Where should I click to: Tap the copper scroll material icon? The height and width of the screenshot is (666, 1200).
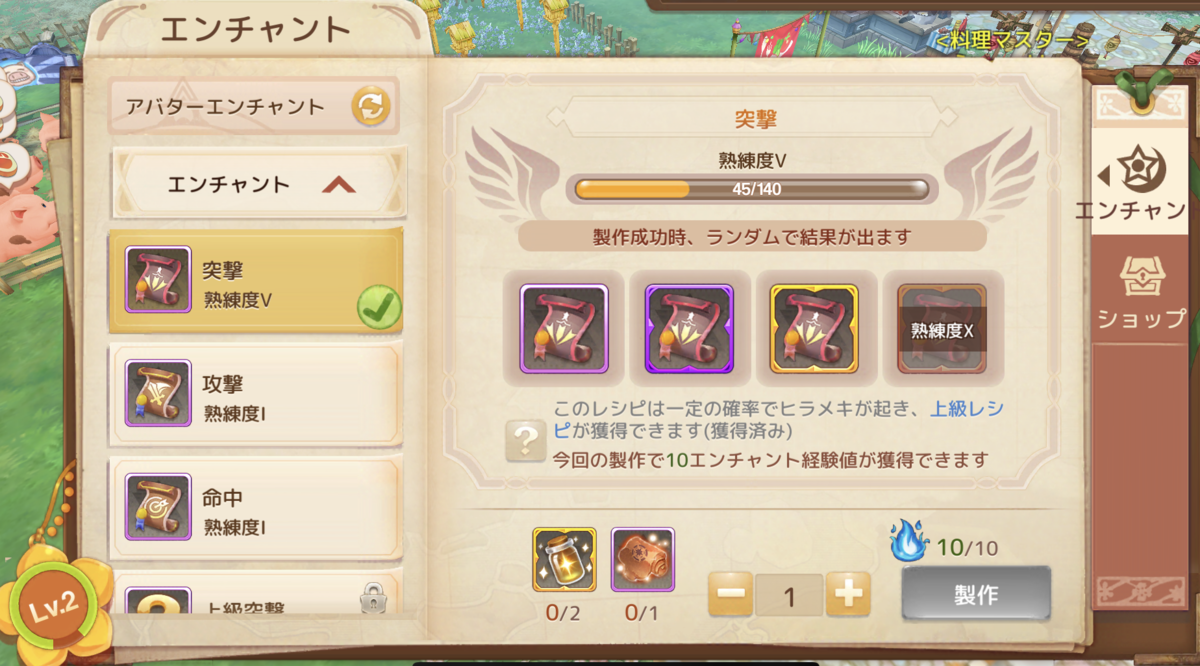(643, 559)
